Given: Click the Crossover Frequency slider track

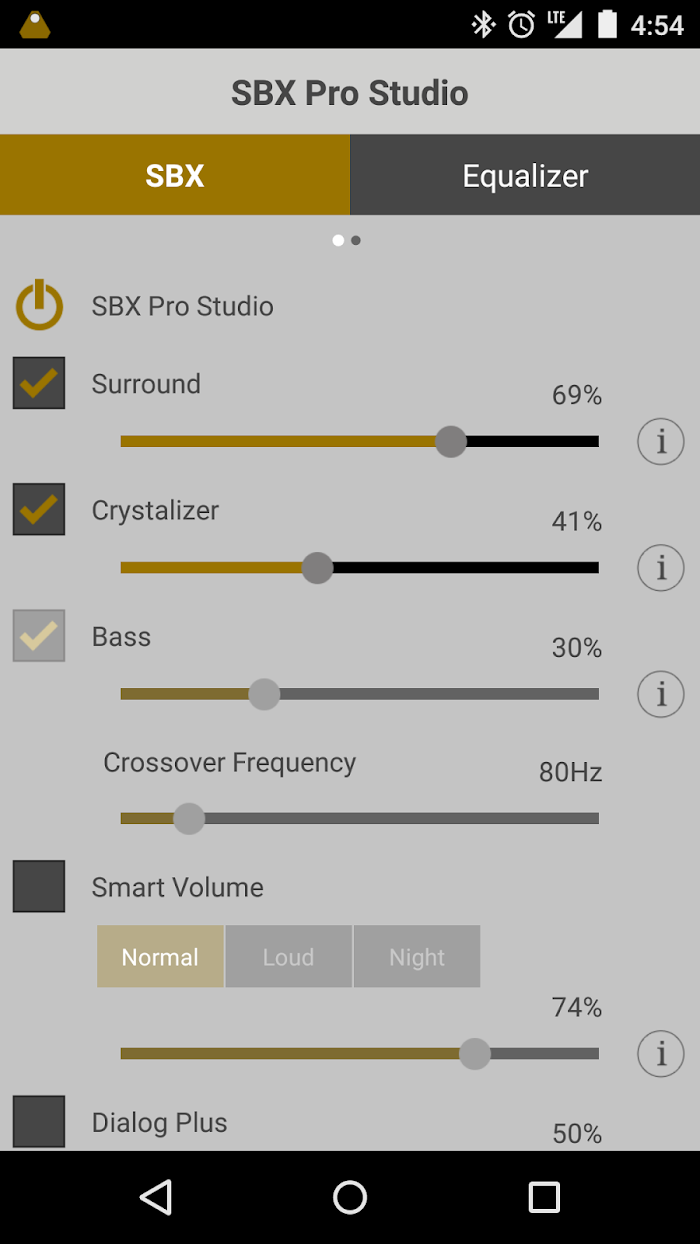Looking at the screenshot, I should click(x=360, y=818).
